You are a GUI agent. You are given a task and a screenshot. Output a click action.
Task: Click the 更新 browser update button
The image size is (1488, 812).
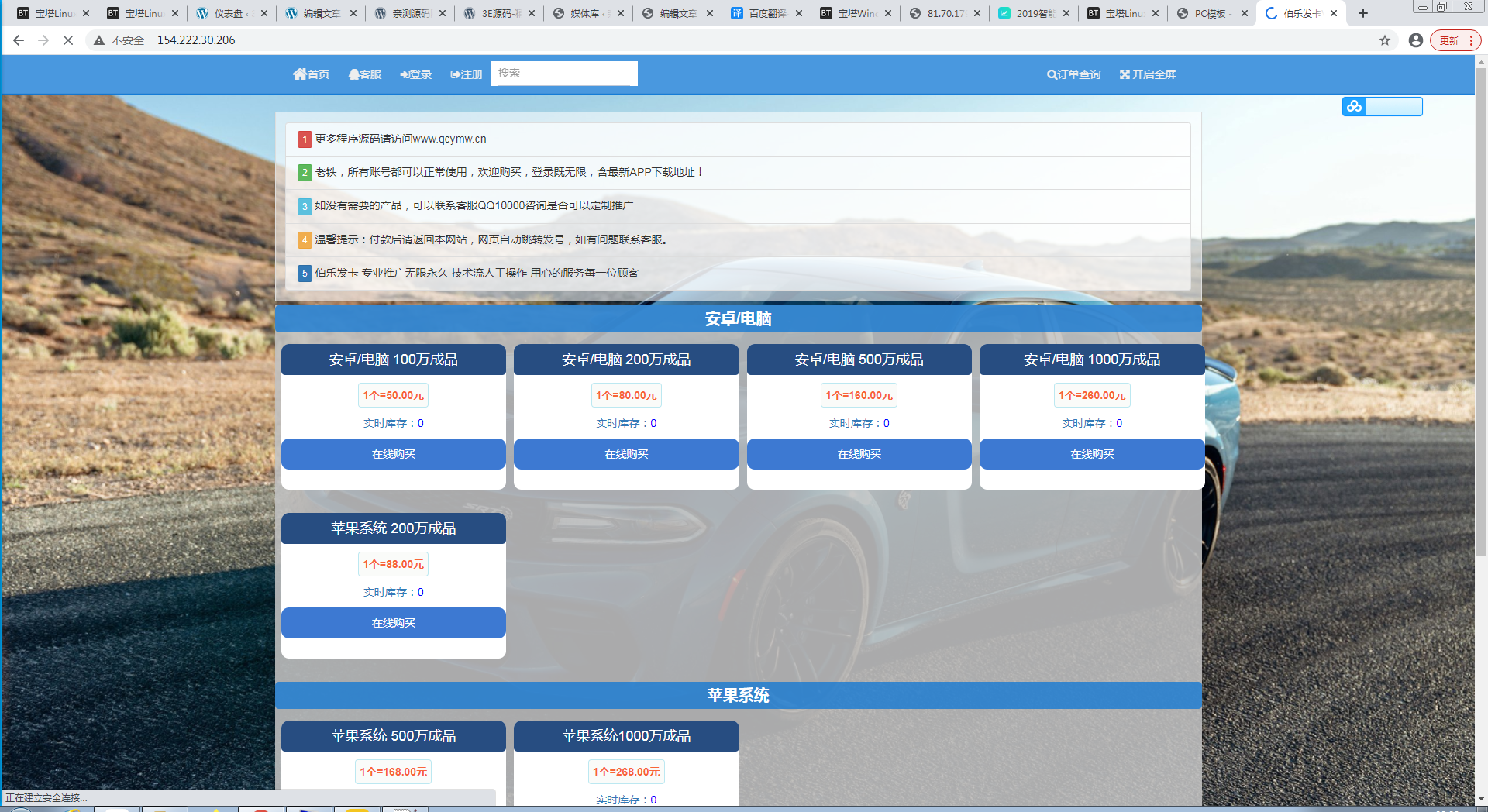tap(1455, 40)
